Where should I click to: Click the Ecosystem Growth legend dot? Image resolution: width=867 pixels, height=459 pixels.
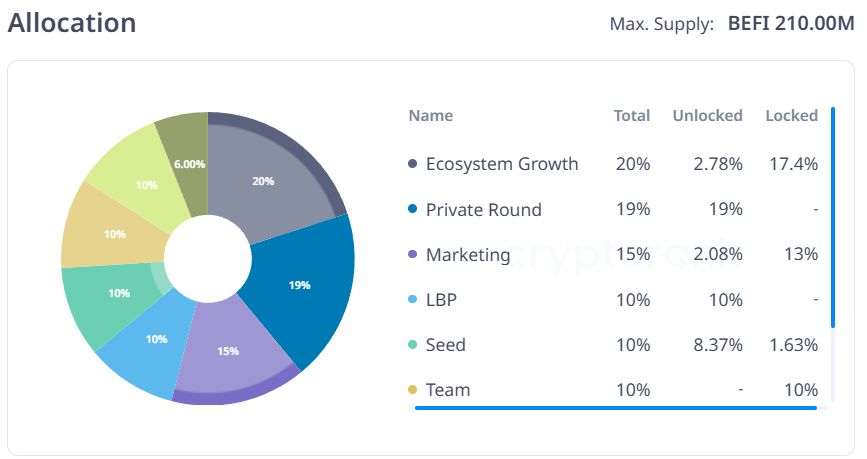[x=413, y=164]
